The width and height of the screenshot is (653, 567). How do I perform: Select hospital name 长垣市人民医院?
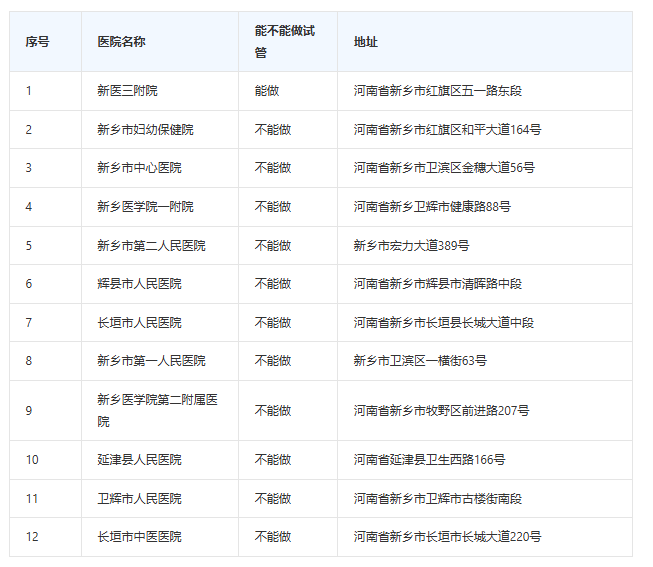[140, 322]
